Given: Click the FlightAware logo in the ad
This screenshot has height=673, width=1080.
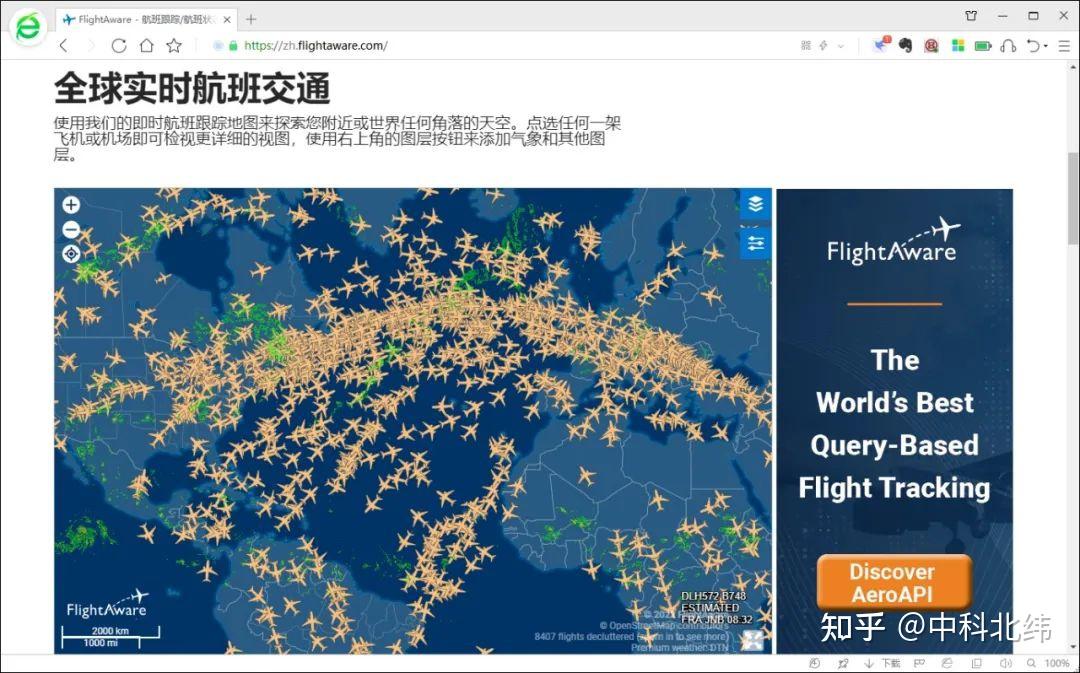Looking at the screenshot, I should pos(893,241).
